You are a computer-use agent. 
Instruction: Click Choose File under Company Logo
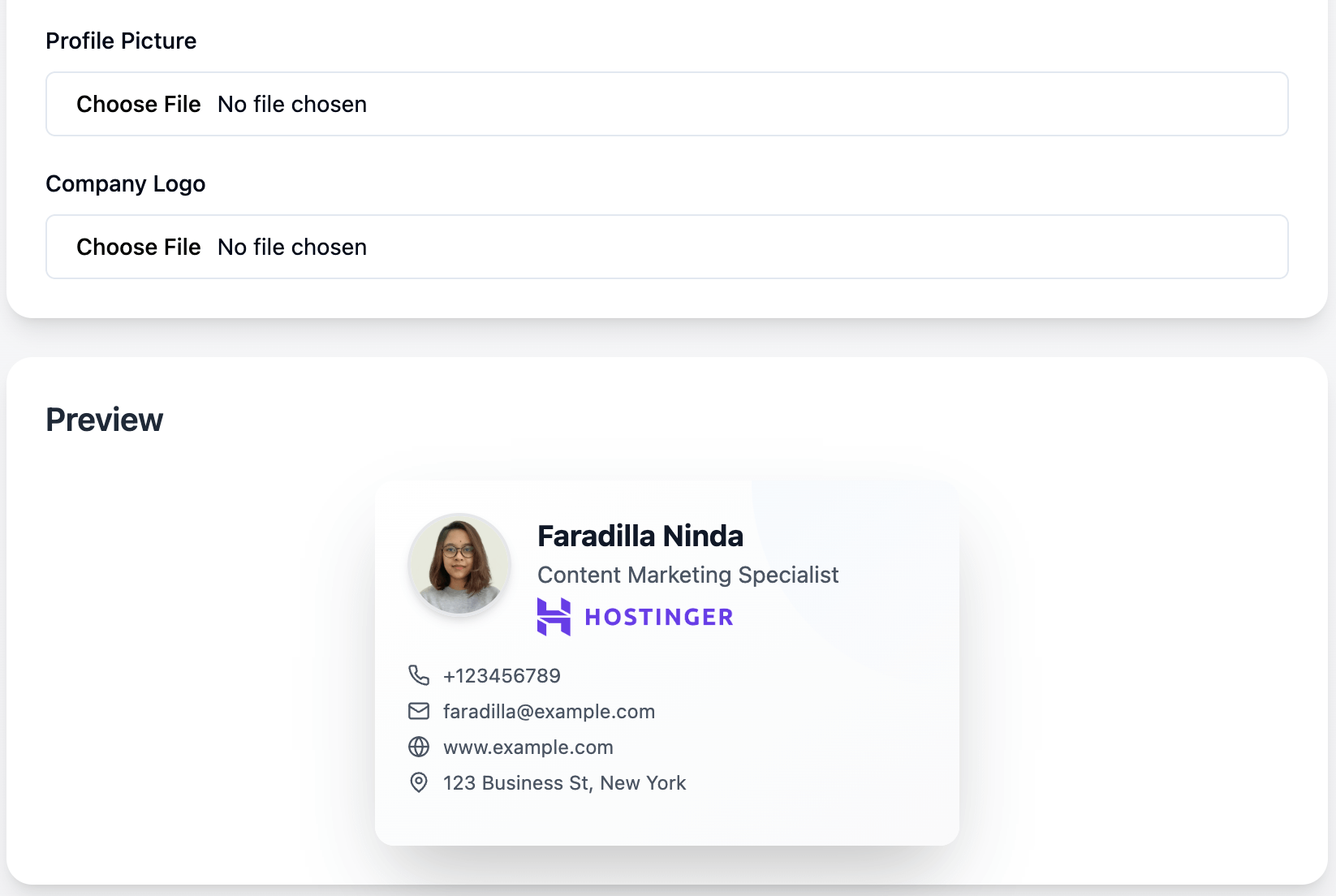[139, 247]
